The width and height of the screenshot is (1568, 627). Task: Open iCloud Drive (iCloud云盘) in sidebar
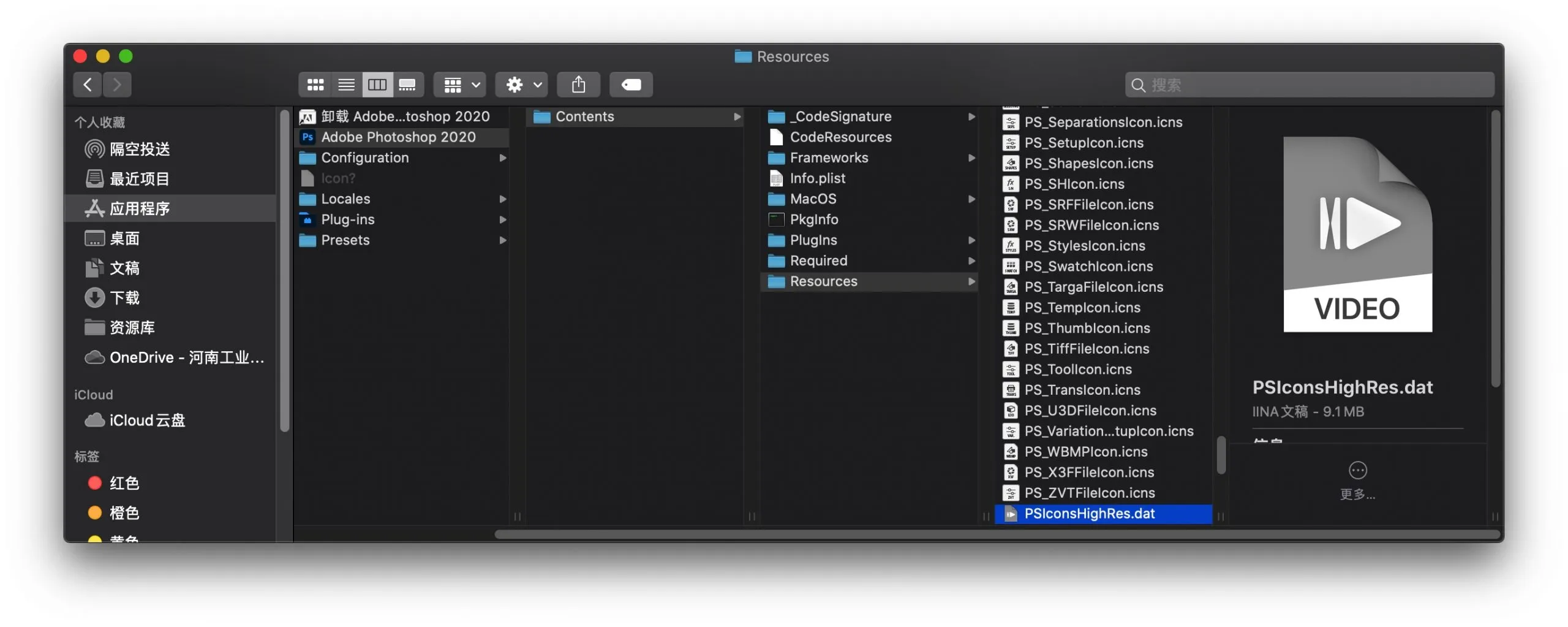coord(170,420)
